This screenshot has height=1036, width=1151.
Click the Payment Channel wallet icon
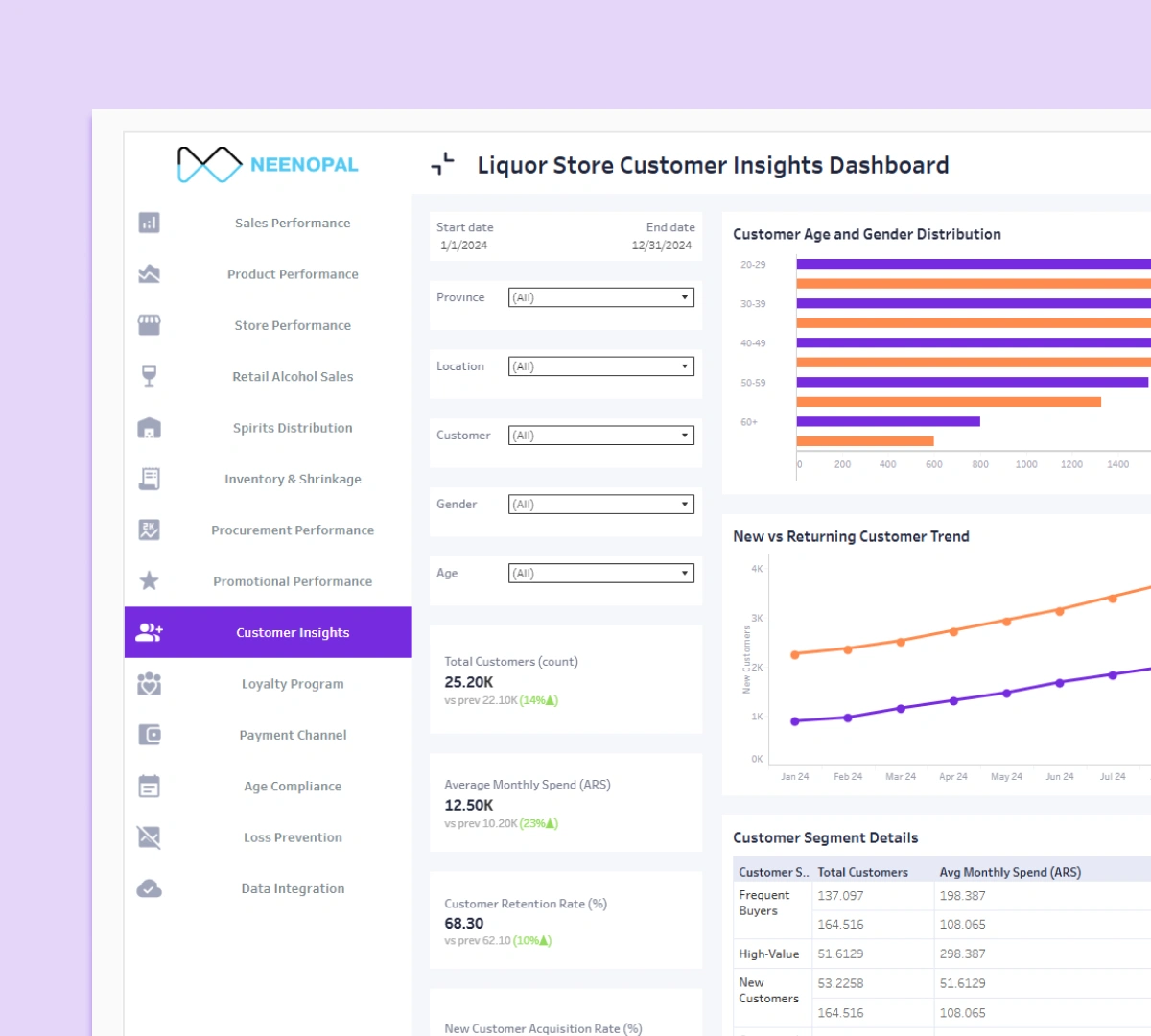(149, 735)
